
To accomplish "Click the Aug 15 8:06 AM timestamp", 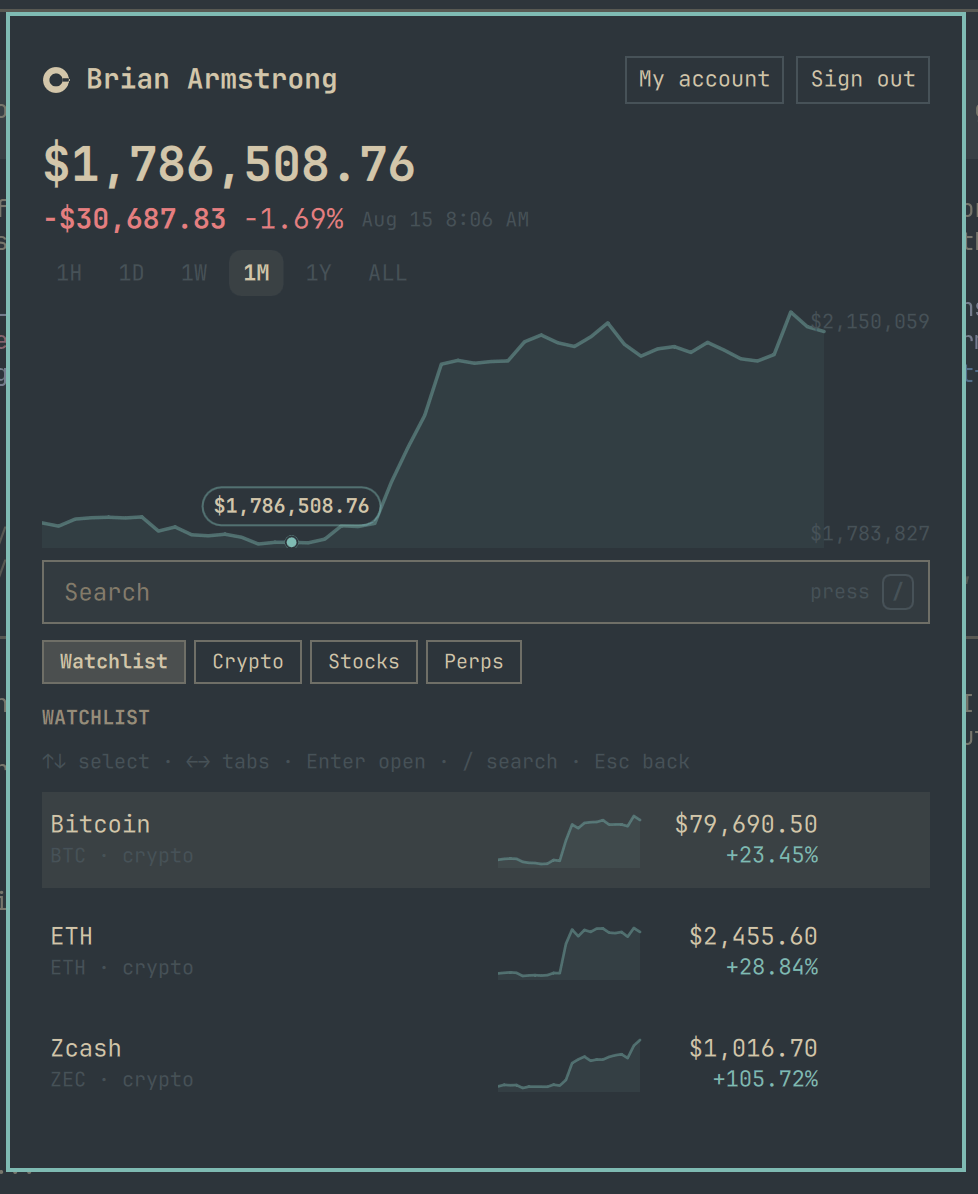I will click(446, 220).
